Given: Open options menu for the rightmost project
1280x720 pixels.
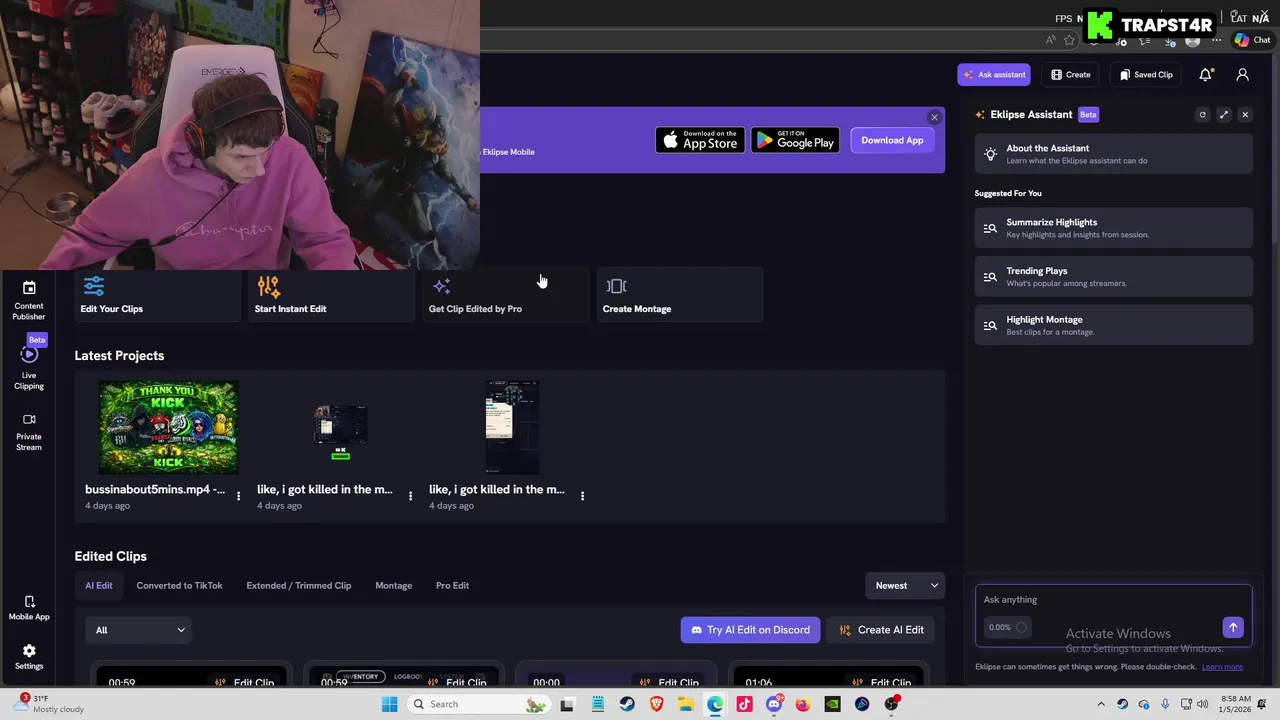Looking at the screenshot, I should [582, 496].
